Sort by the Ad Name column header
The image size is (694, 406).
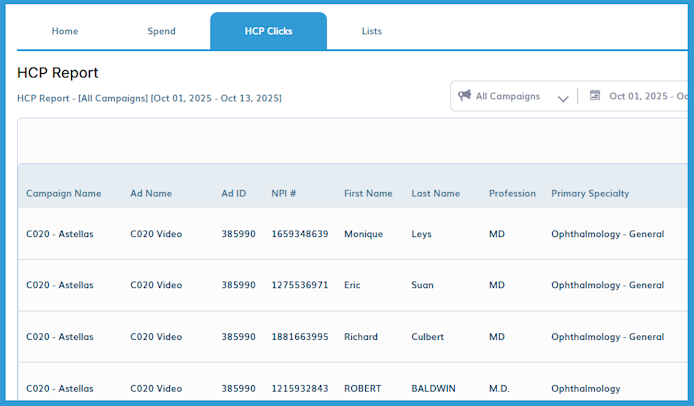[x=151, y=193]
